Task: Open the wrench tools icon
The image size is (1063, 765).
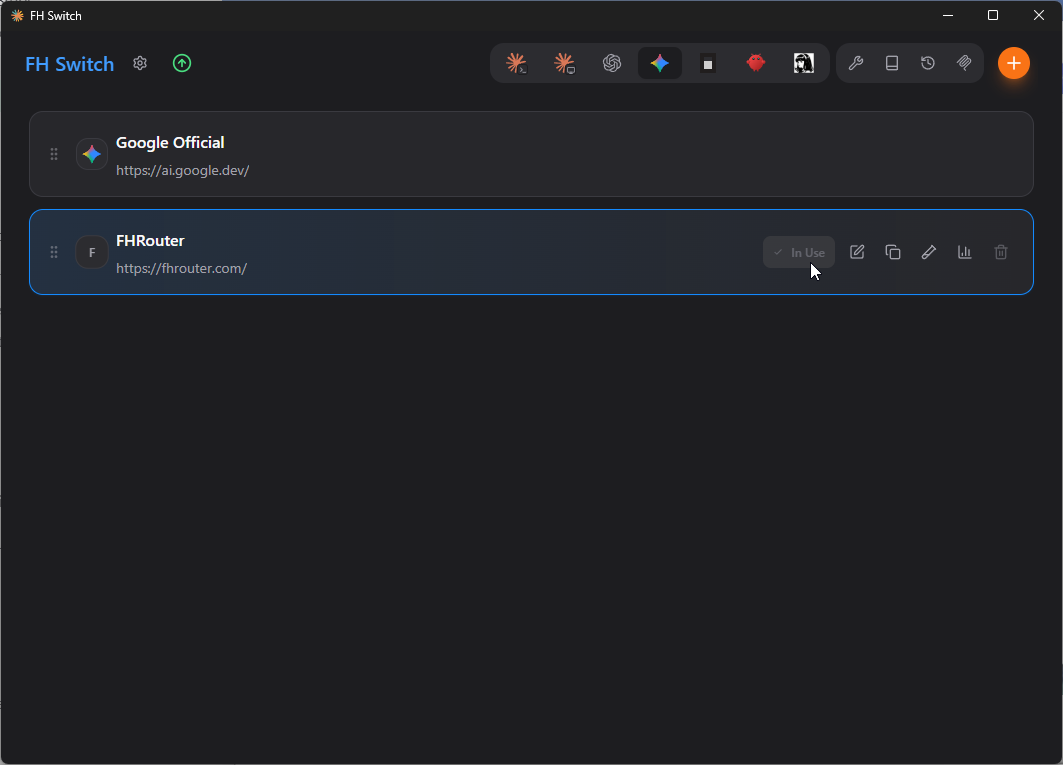Action: (856, 63)
